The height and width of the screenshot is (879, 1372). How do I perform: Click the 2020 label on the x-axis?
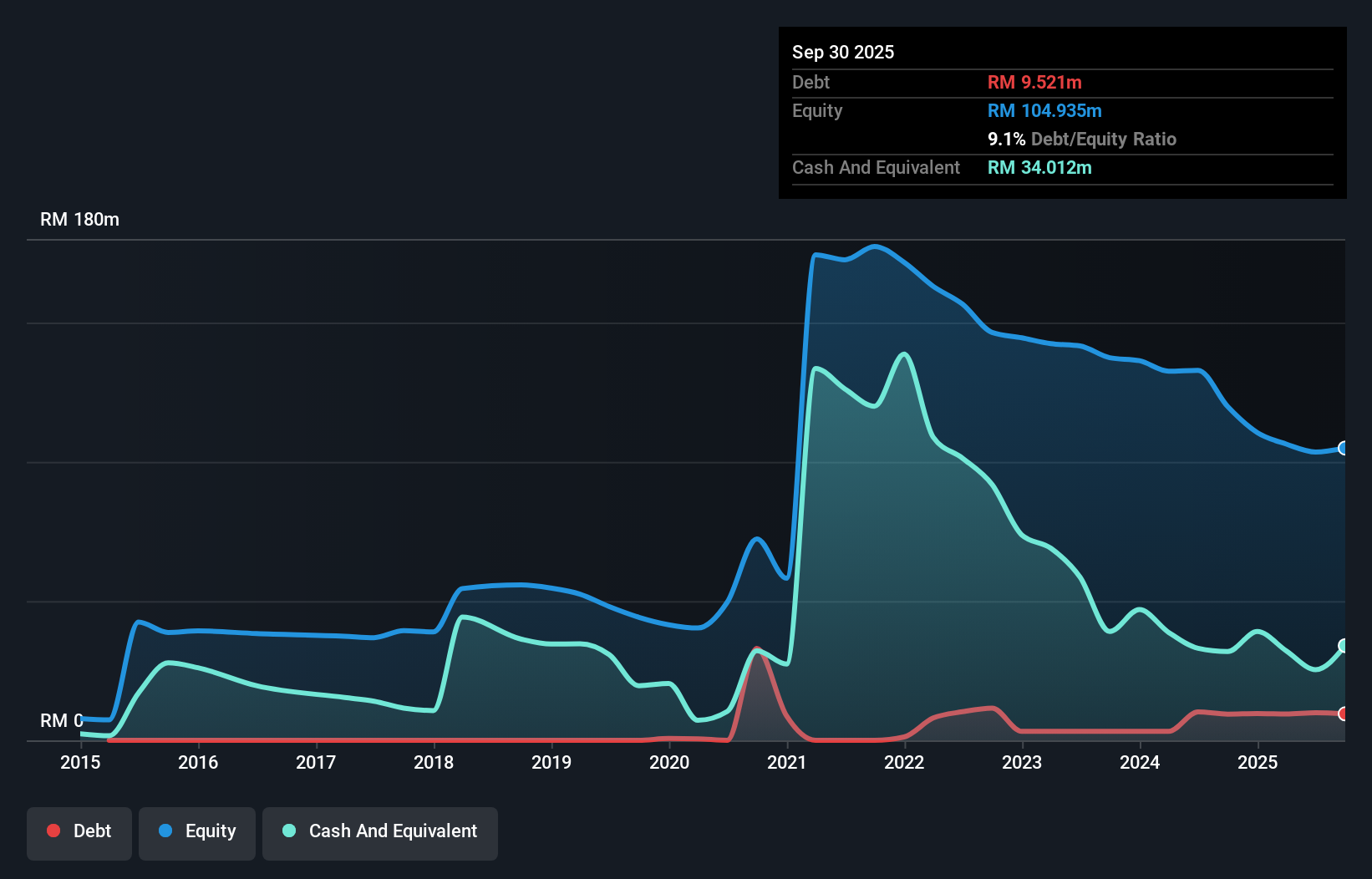pyautogui.click(x=668, y=762)
